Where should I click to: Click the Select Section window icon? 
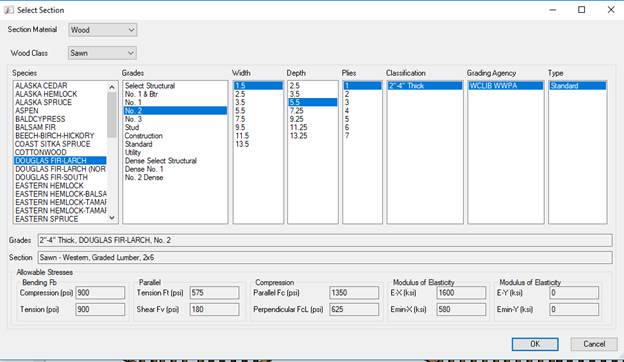[9, 10]
